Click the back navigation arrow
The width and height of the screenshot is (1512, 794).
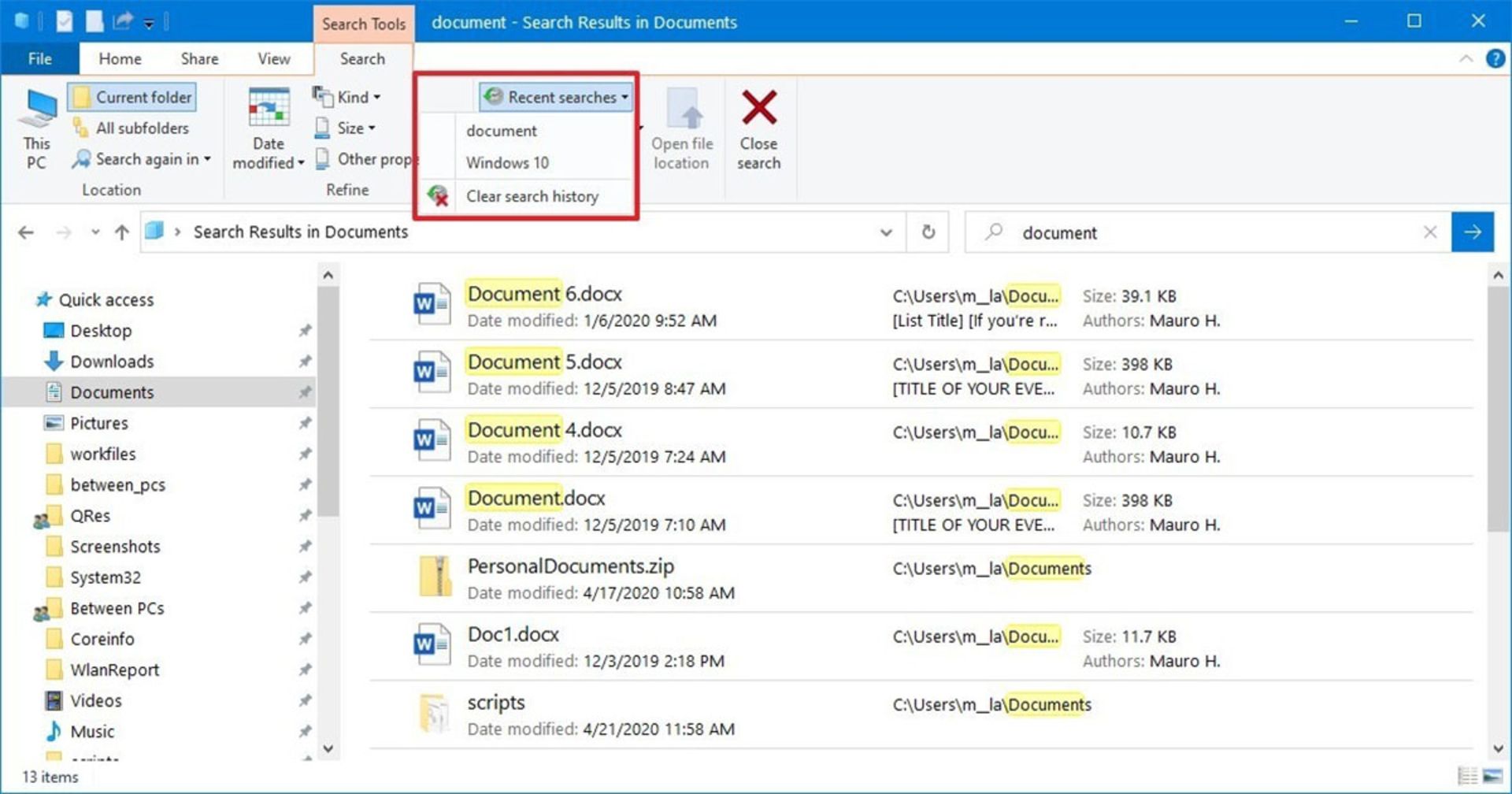[x=26, y=232]
